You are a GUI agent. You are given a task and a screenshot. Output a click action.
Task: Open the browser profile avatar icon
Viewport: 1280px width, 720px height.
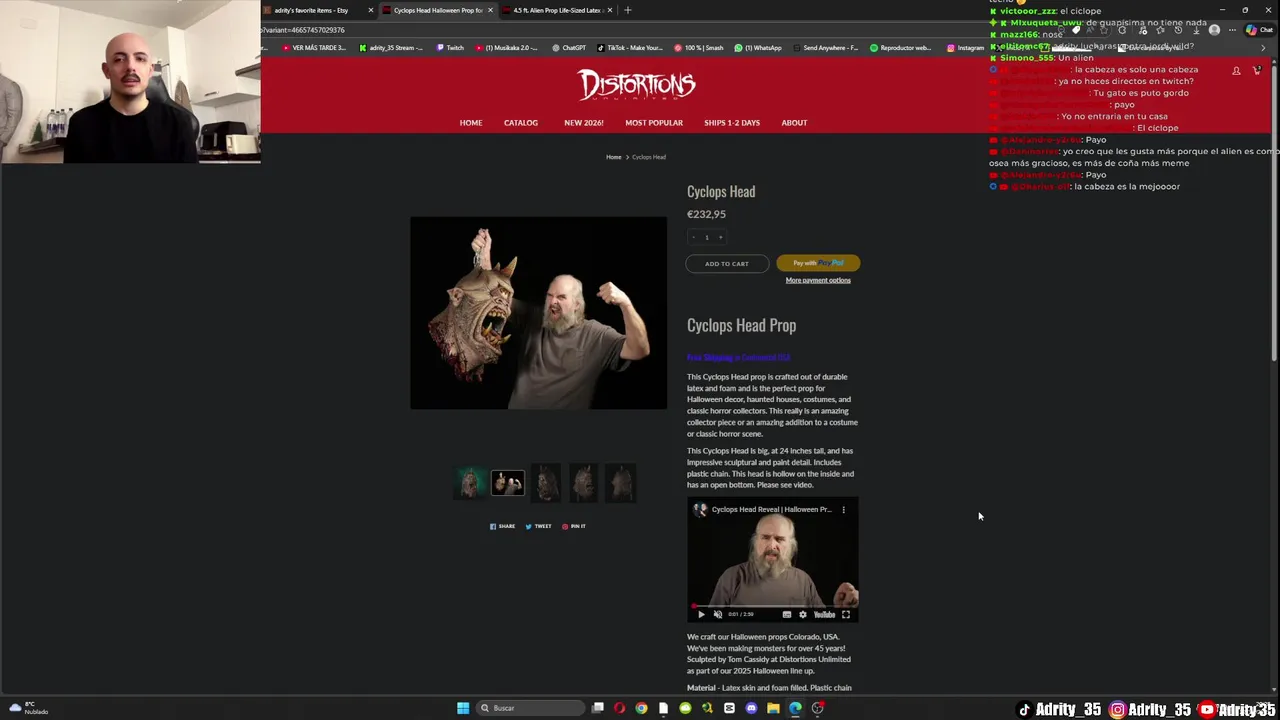tap(1214, 30)
